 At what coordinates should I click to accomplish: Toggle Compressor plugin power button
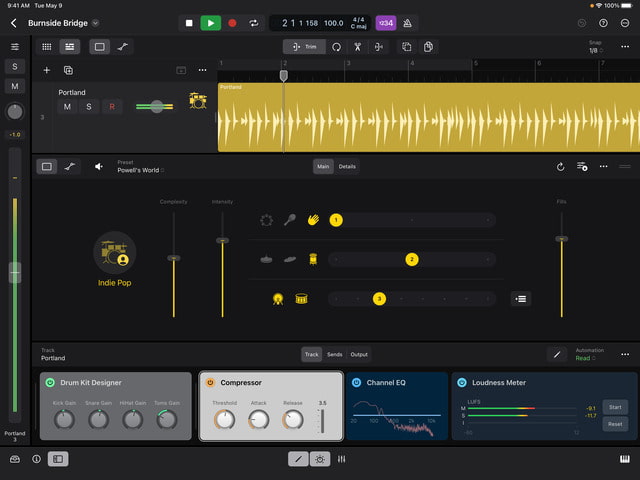pyautogui.click(x=210, y=382)
